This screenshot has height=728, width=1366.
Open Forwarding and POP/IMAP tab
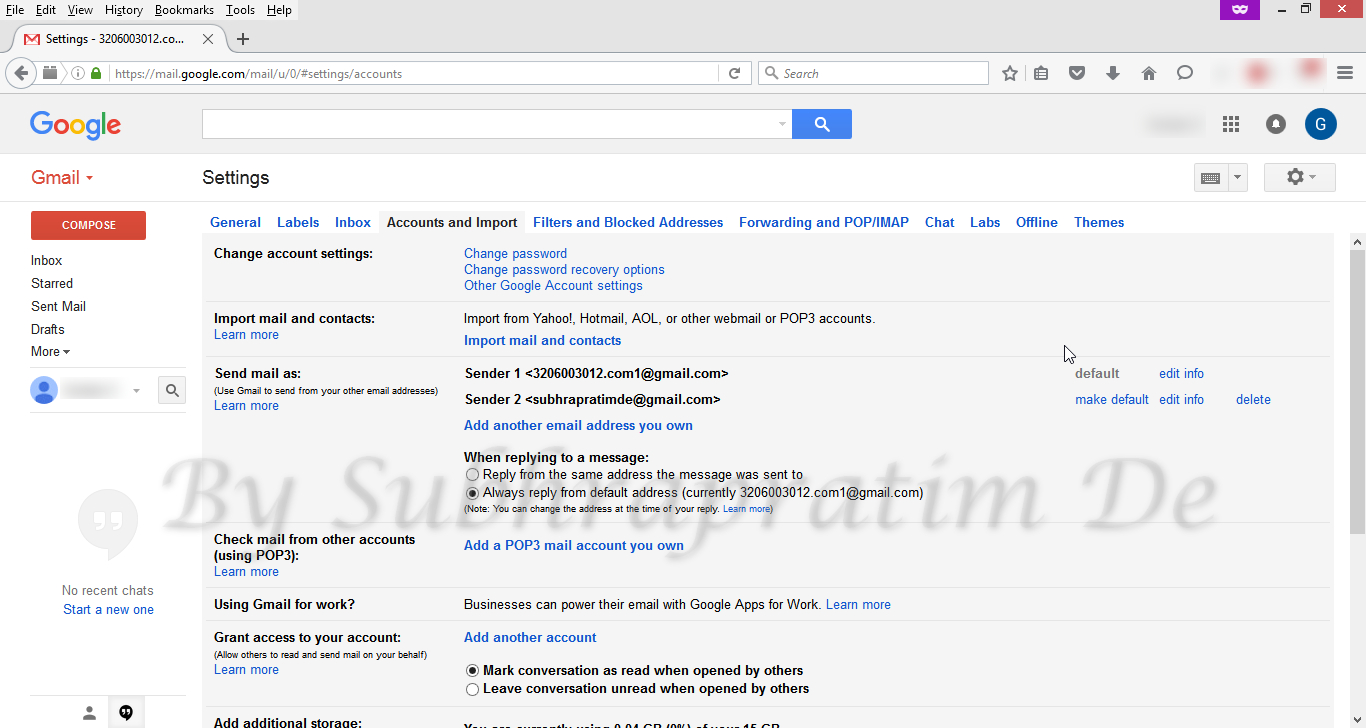(x=824, y=222)
